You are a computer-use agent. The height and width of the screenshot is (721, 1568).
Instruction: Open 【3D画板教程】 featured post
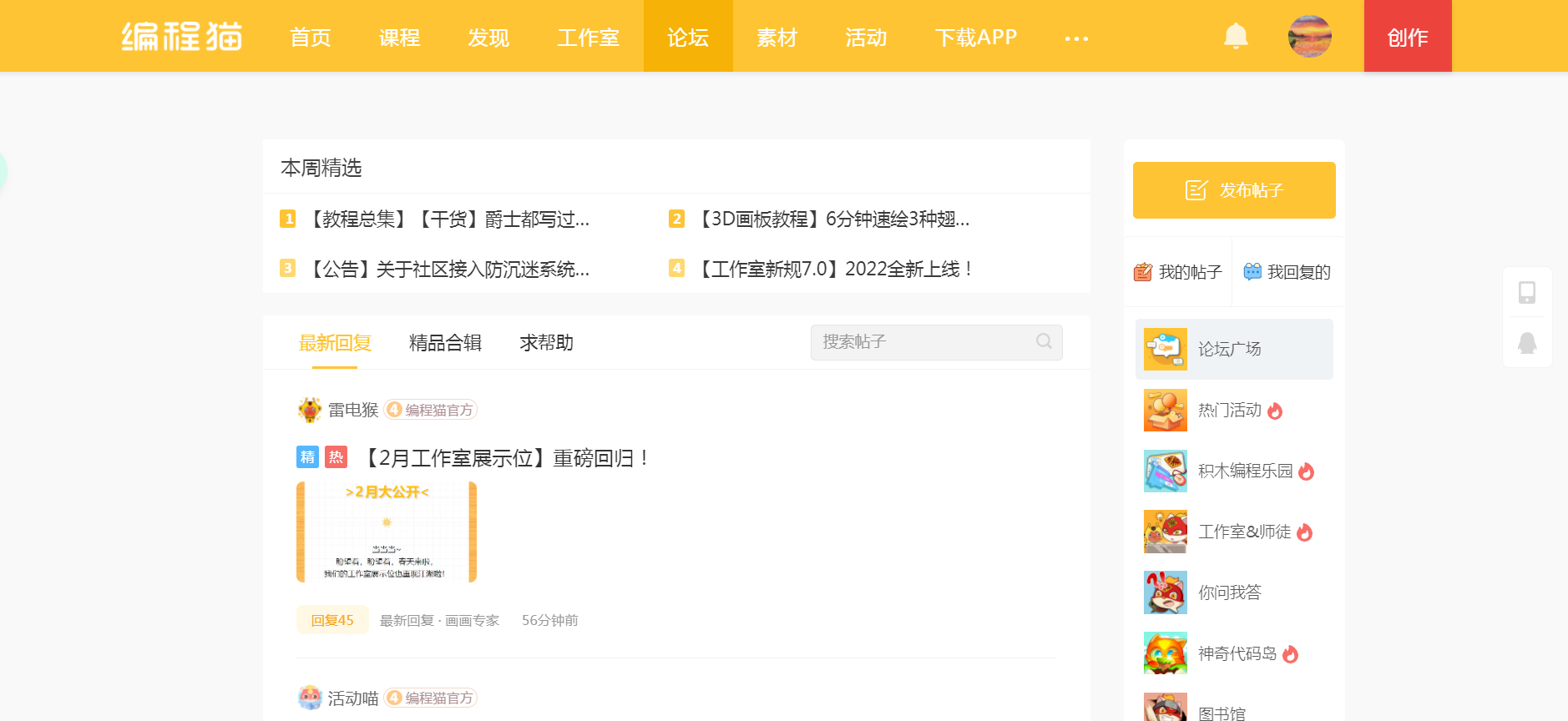tap(833, 219)
